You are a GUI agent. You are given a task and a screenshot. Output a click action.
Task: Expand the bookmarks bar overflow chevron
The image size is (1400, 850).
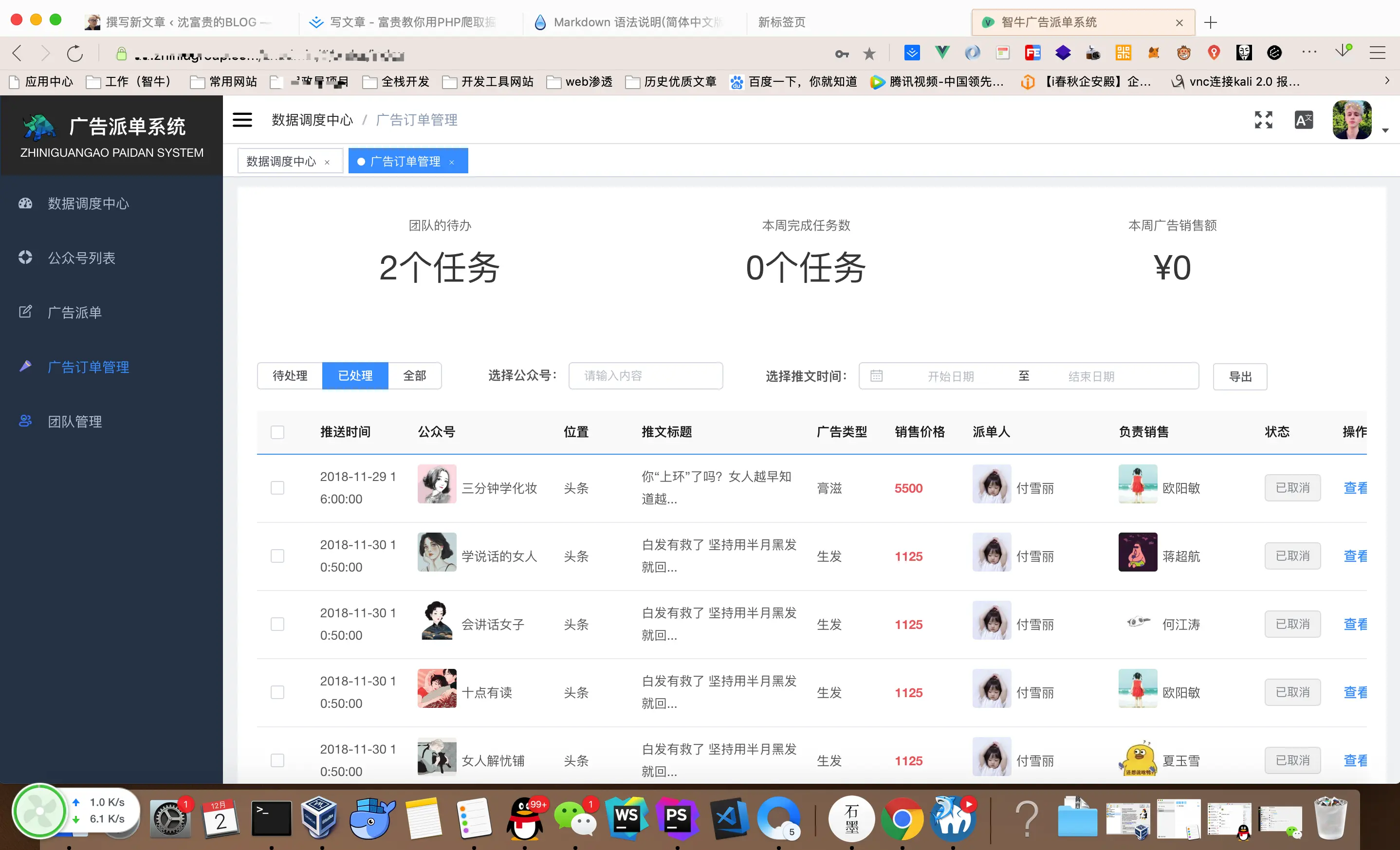click(1387, 81)
